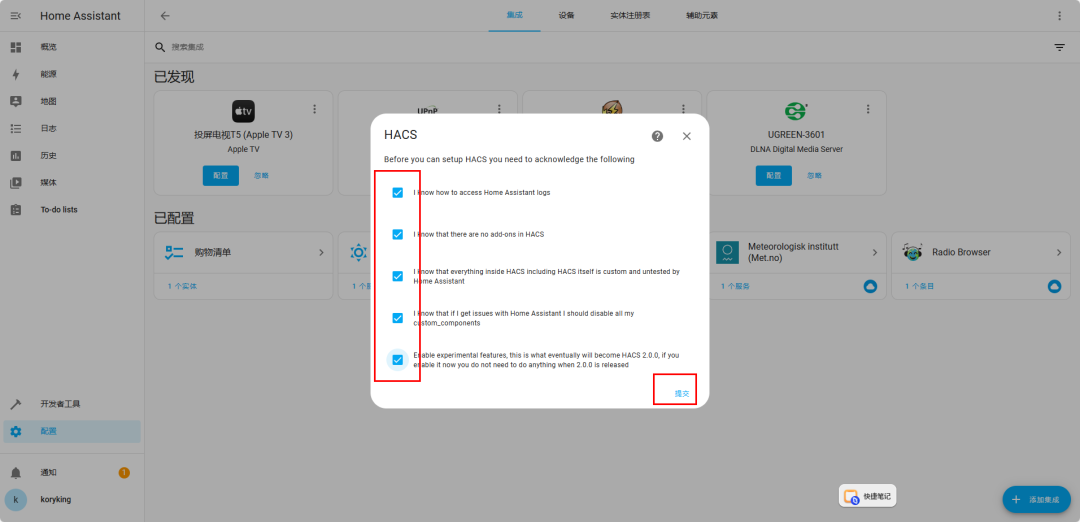
Task: Open the 地图 map icon
Action: pyautogui.click(x=16, y=101)
